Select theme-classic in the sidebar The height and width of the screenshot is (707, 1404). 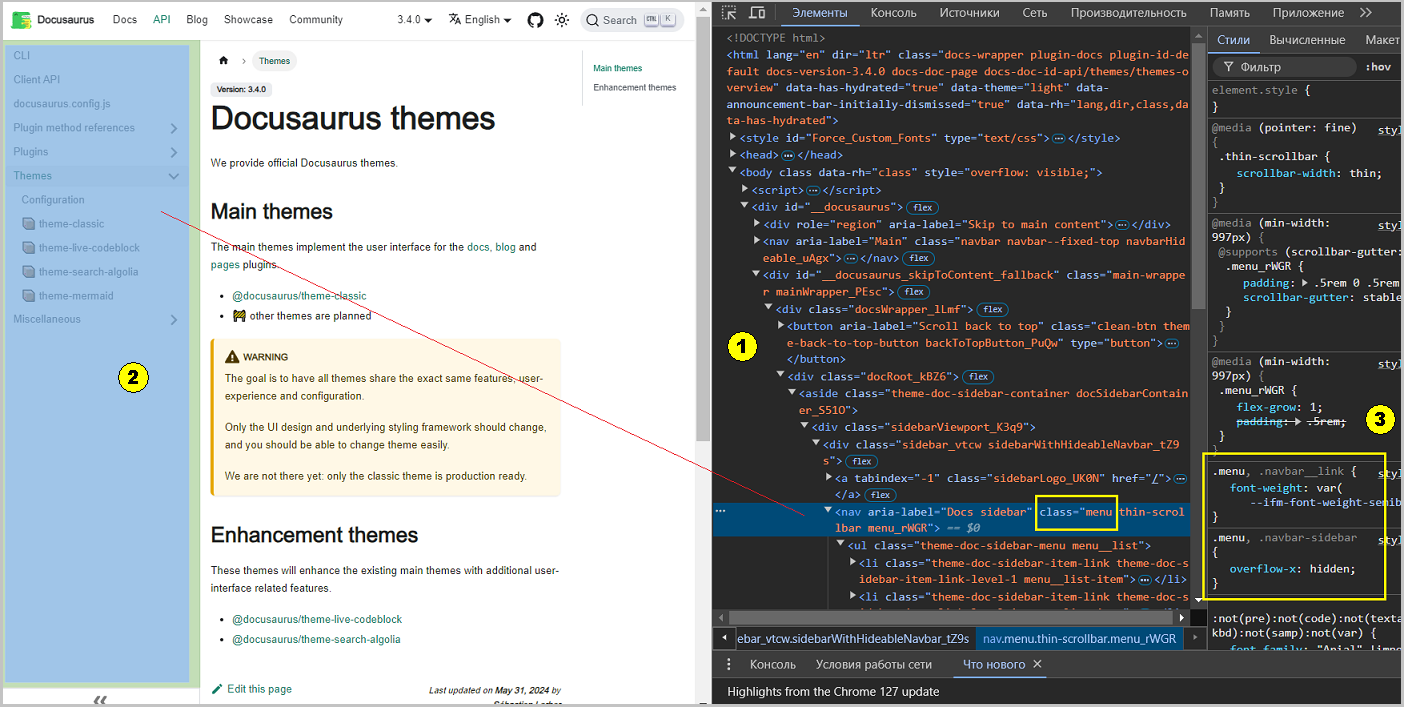point(71,224)
